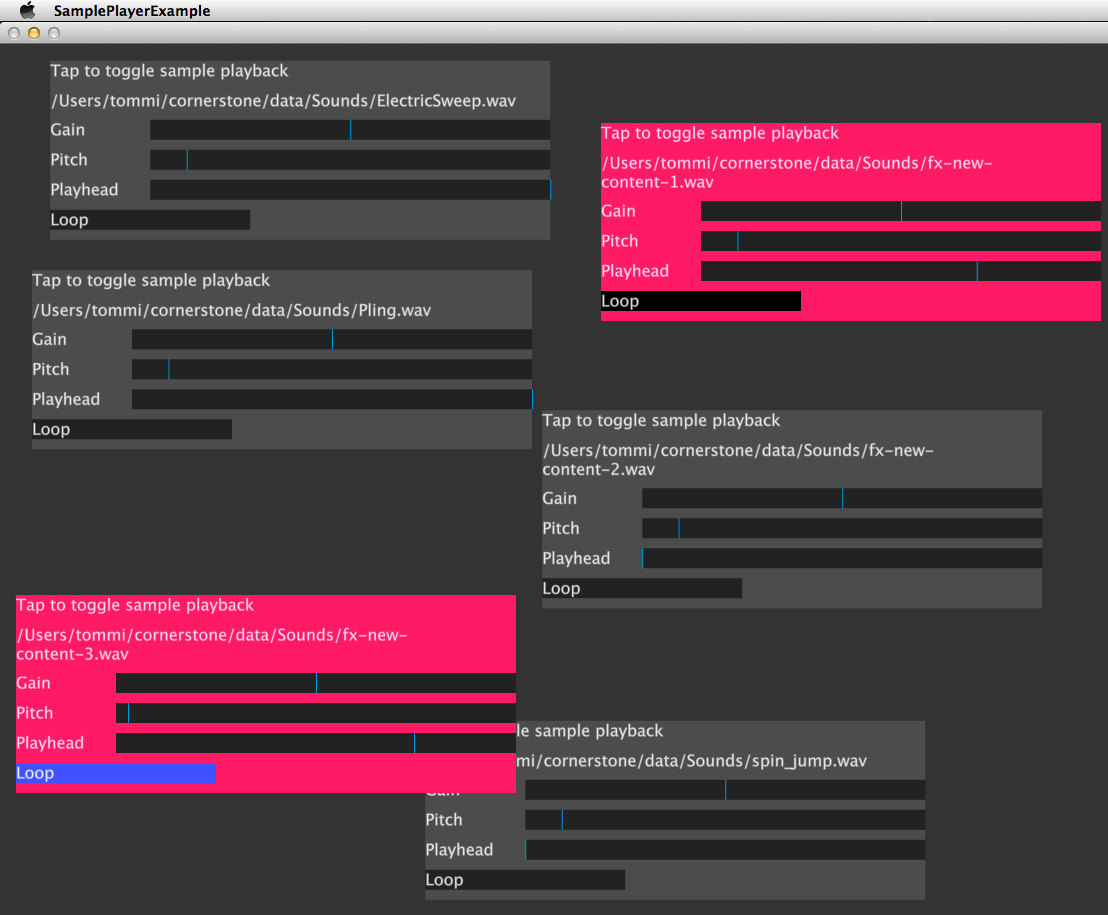The width and height of the screenshot is (1108, 915).
Task: Open the SamplePlayerExample application menu
Action: [x=132, y=11]
